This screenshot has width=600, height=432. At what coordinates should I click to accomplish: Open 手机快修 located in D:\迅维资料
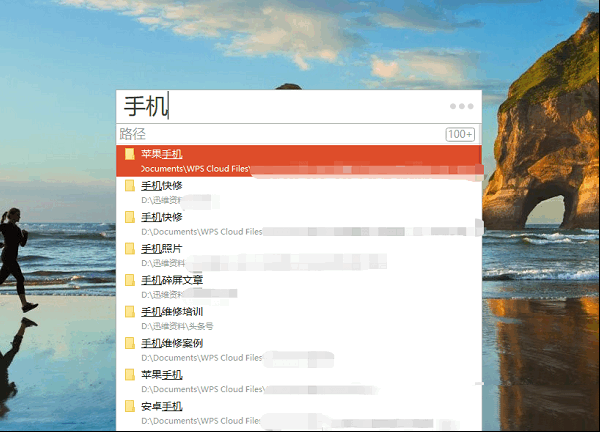tap(161, 186)
